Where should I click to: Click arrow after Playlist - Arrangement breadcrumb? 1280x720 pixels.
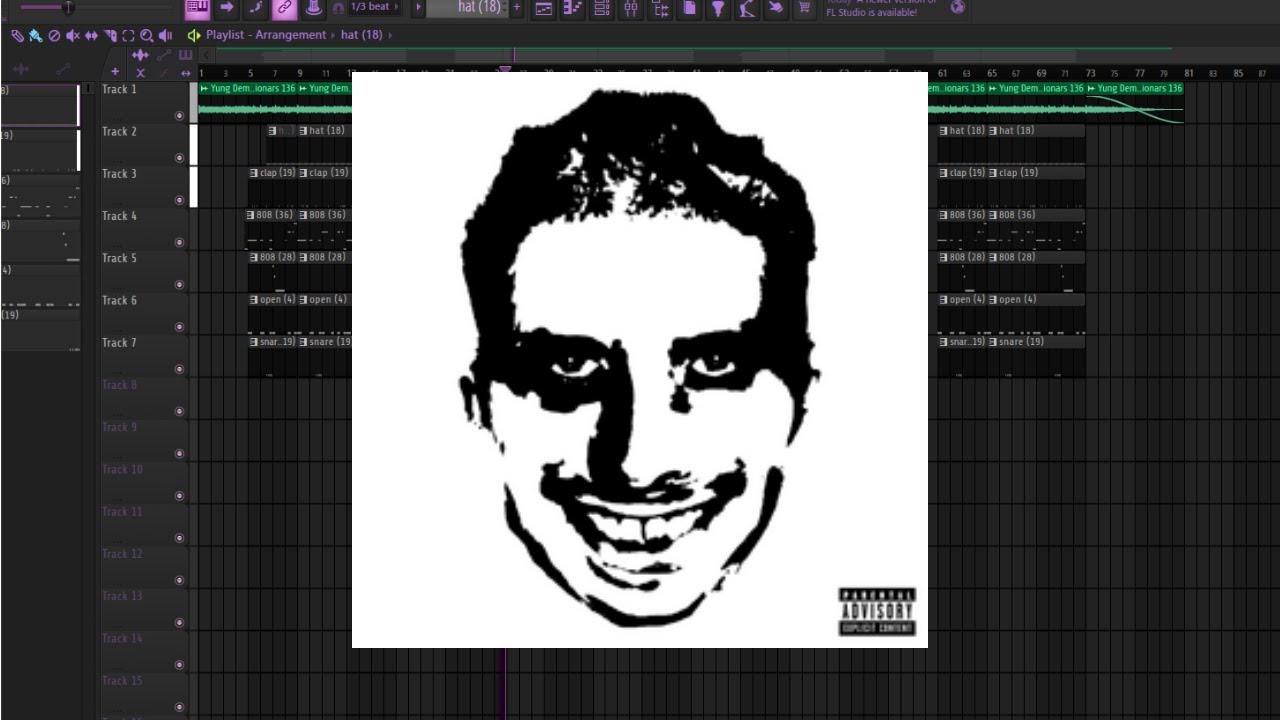coord(334,35)
